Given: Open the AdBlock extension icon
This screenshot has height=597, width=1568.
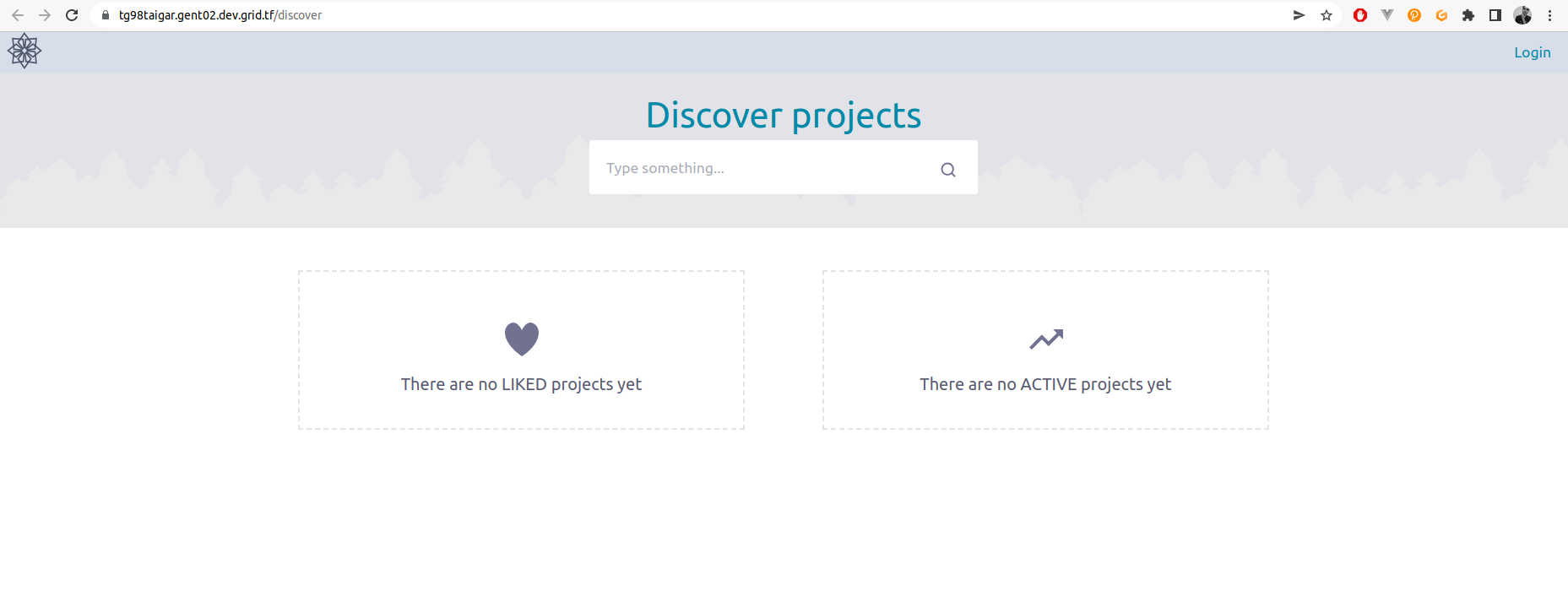Looking at the screenshot, I should click(1360, 15).
